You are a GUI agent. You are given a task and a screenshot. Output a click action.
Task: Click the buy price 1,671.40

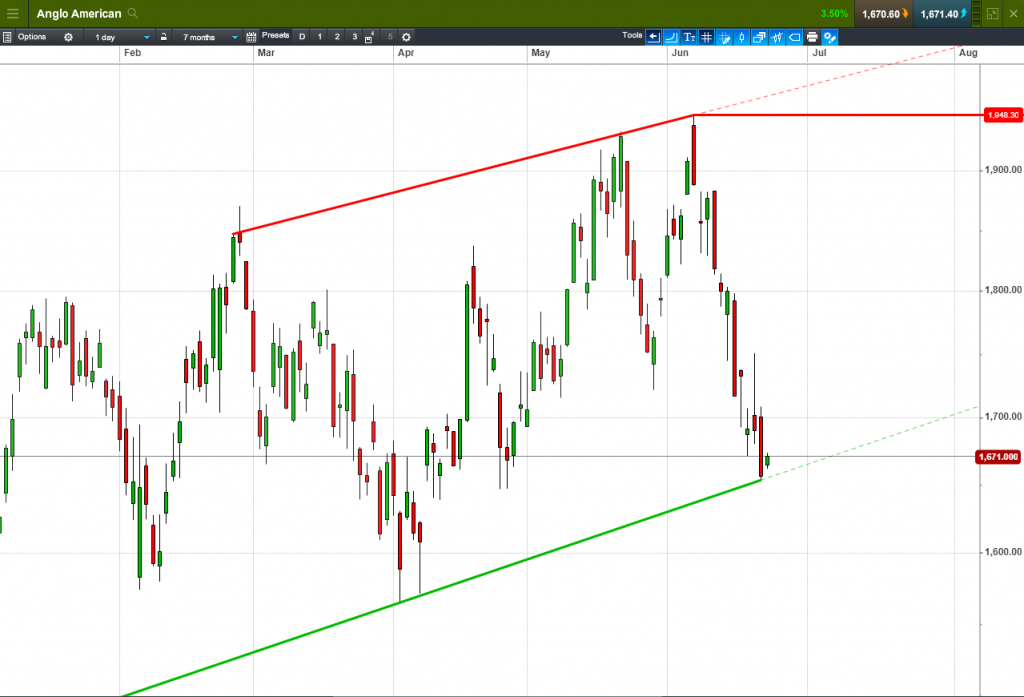pos(943,14)
